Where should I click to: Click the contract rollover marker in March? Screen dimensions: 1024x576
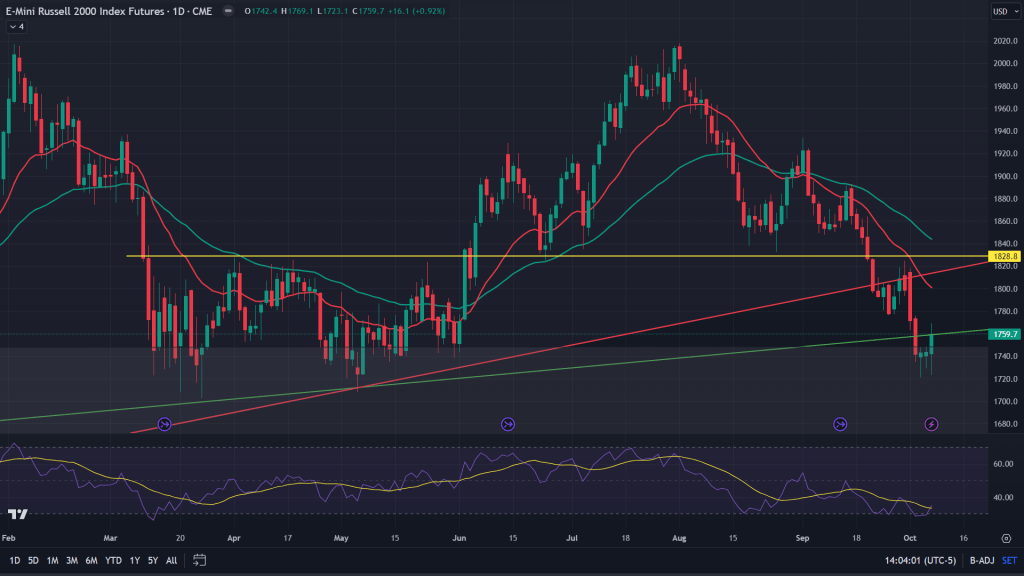[x=165, y=424]
